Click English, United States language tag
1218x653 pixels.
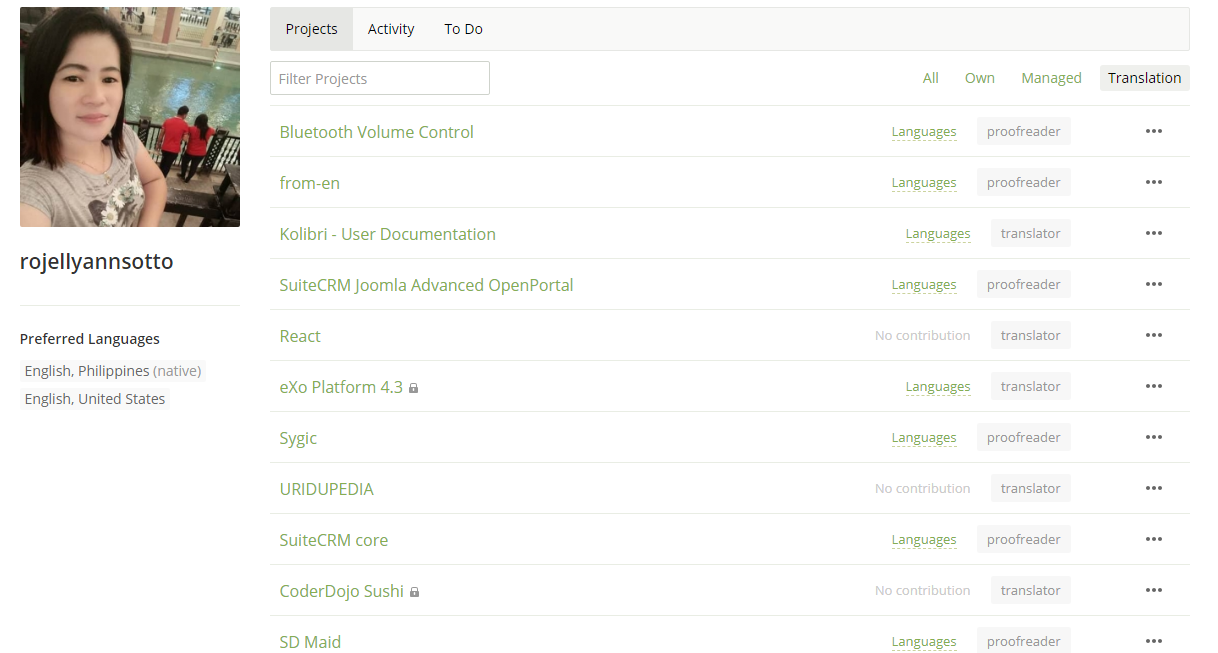coord(95,399)
